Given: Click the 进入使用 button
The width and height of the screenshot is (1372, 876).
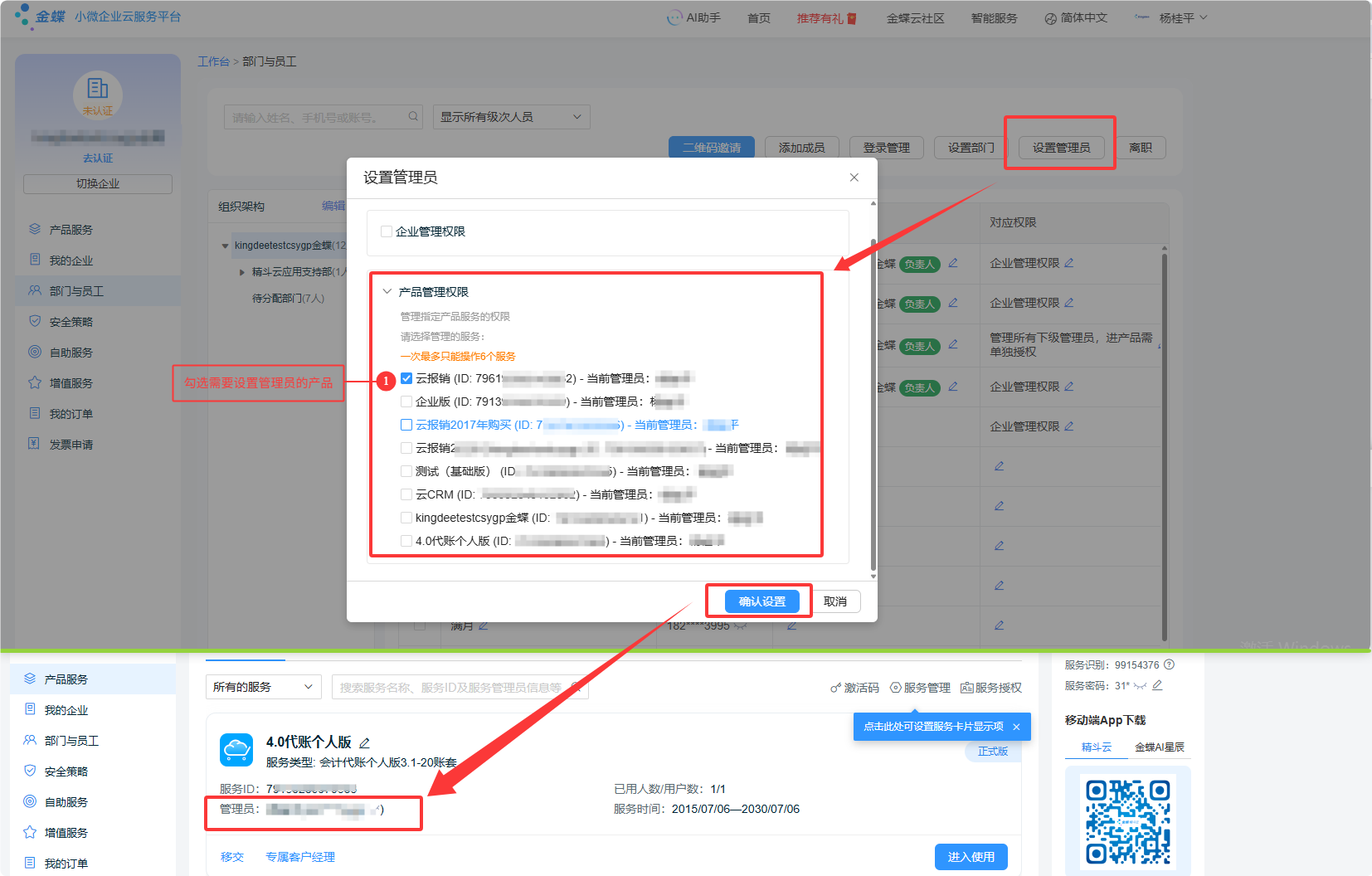Looking at the screenshot, I should (971, 857).
